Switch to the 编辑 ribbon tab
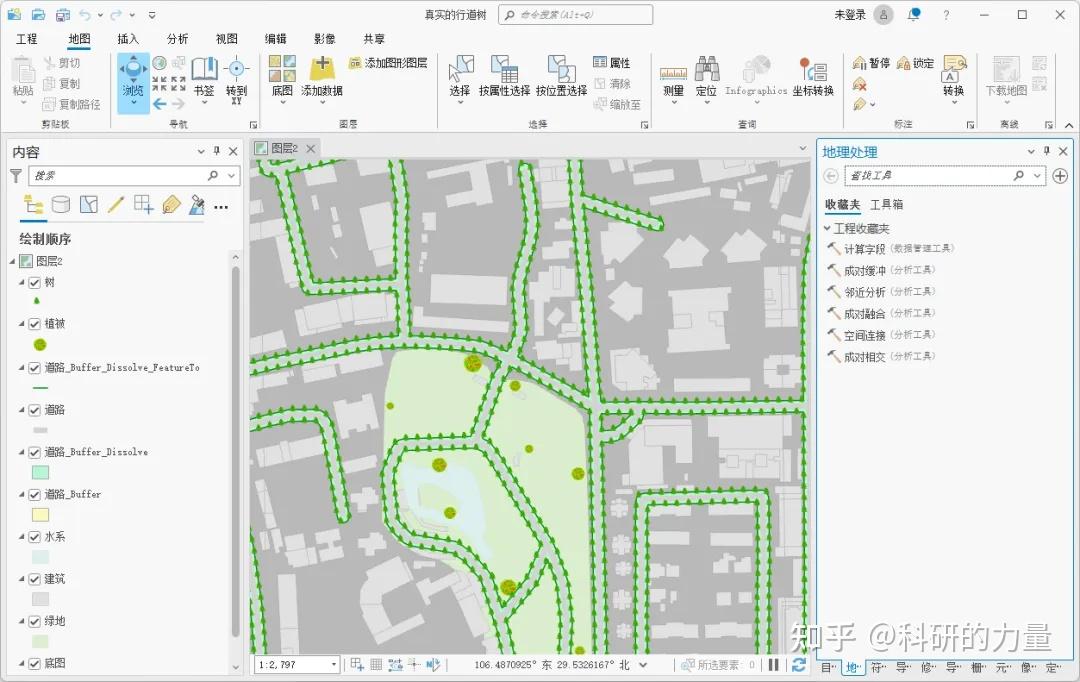This screenshot has width=1080, height=682. click(276, 39)
